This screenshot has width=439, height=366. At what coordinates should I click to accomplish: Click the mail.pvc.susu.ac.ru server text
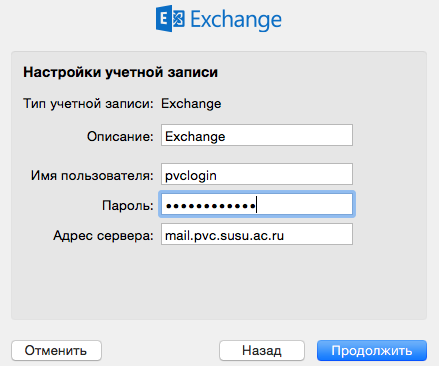pyautogui.click(x=224, y=236)
